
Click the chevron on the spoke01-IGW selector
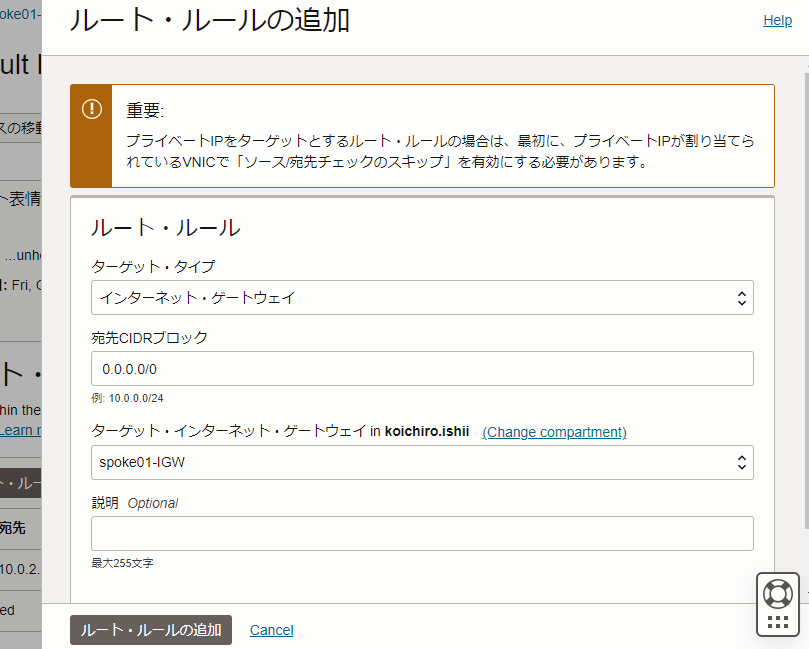click(741, 462)
